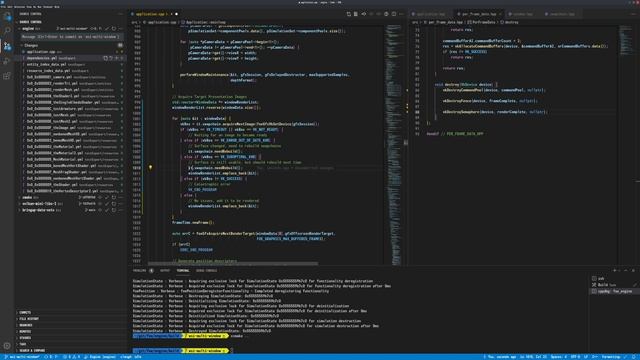This screenshot has height=360, width=640.
Task: Click clangd idle status item
Action: 131,357
